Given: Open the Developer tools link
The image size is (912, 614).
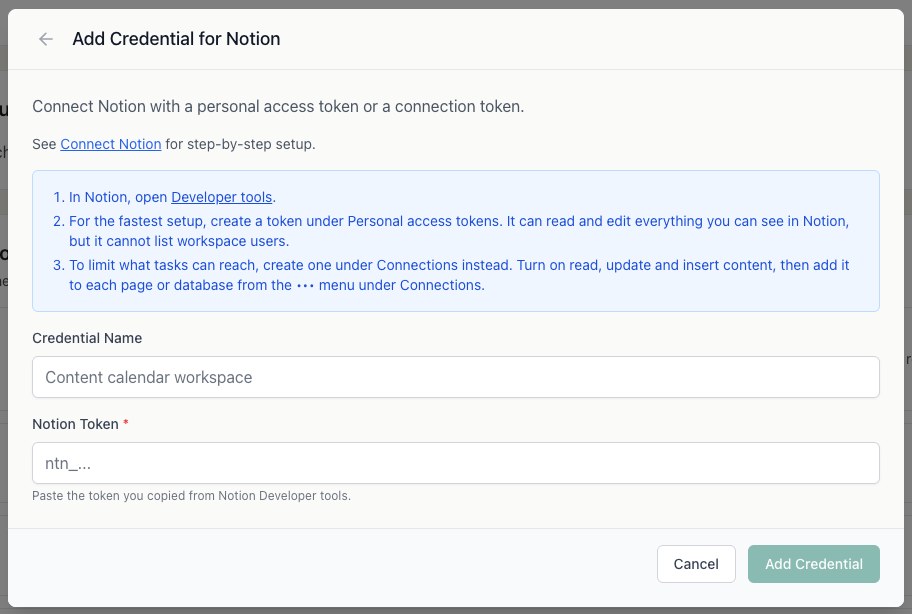Looking at the screenshot, I should (222, 197).
